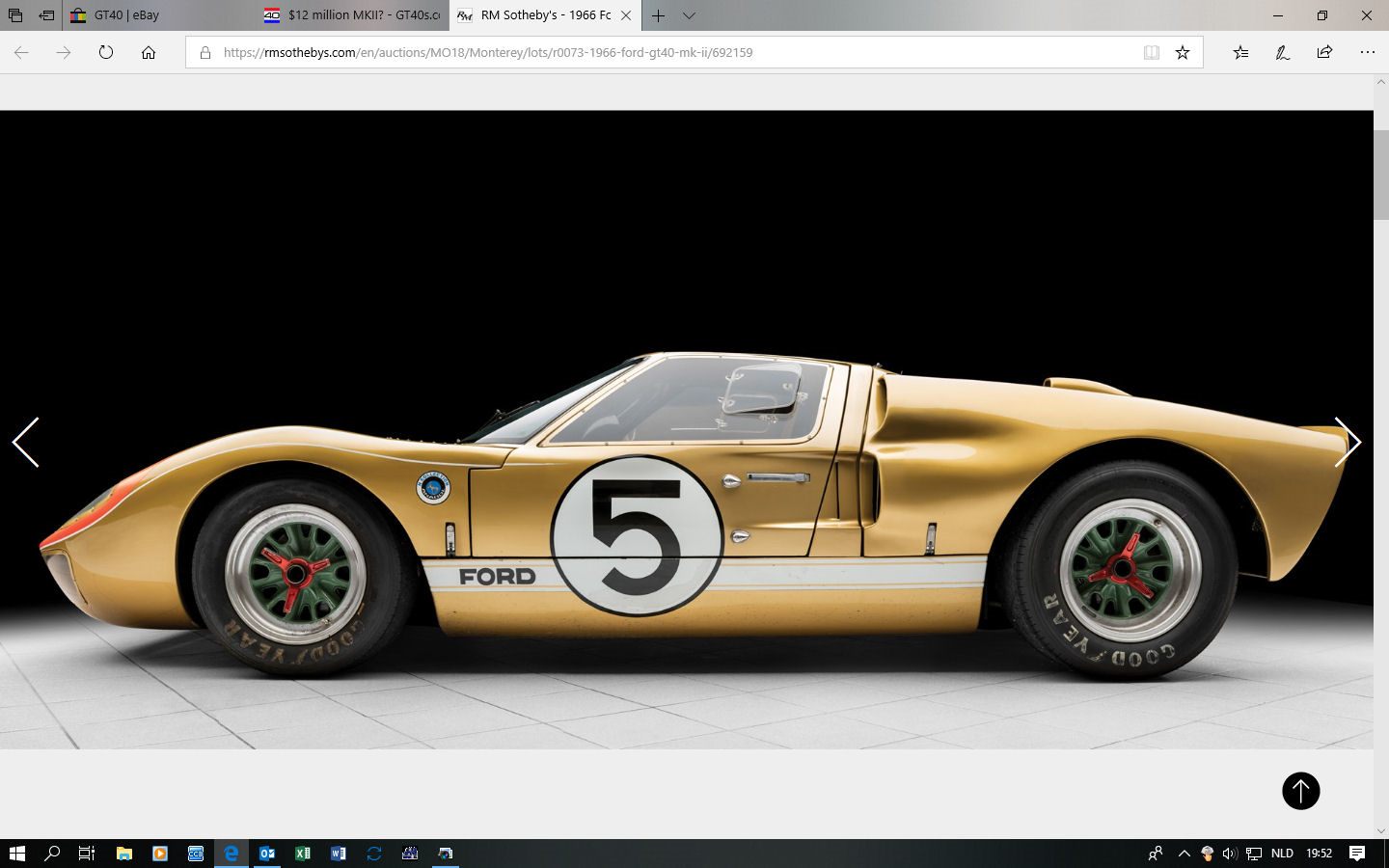Show hidden system tray icons
This screenshot has width=1389, height=868.
(1185, 853)
